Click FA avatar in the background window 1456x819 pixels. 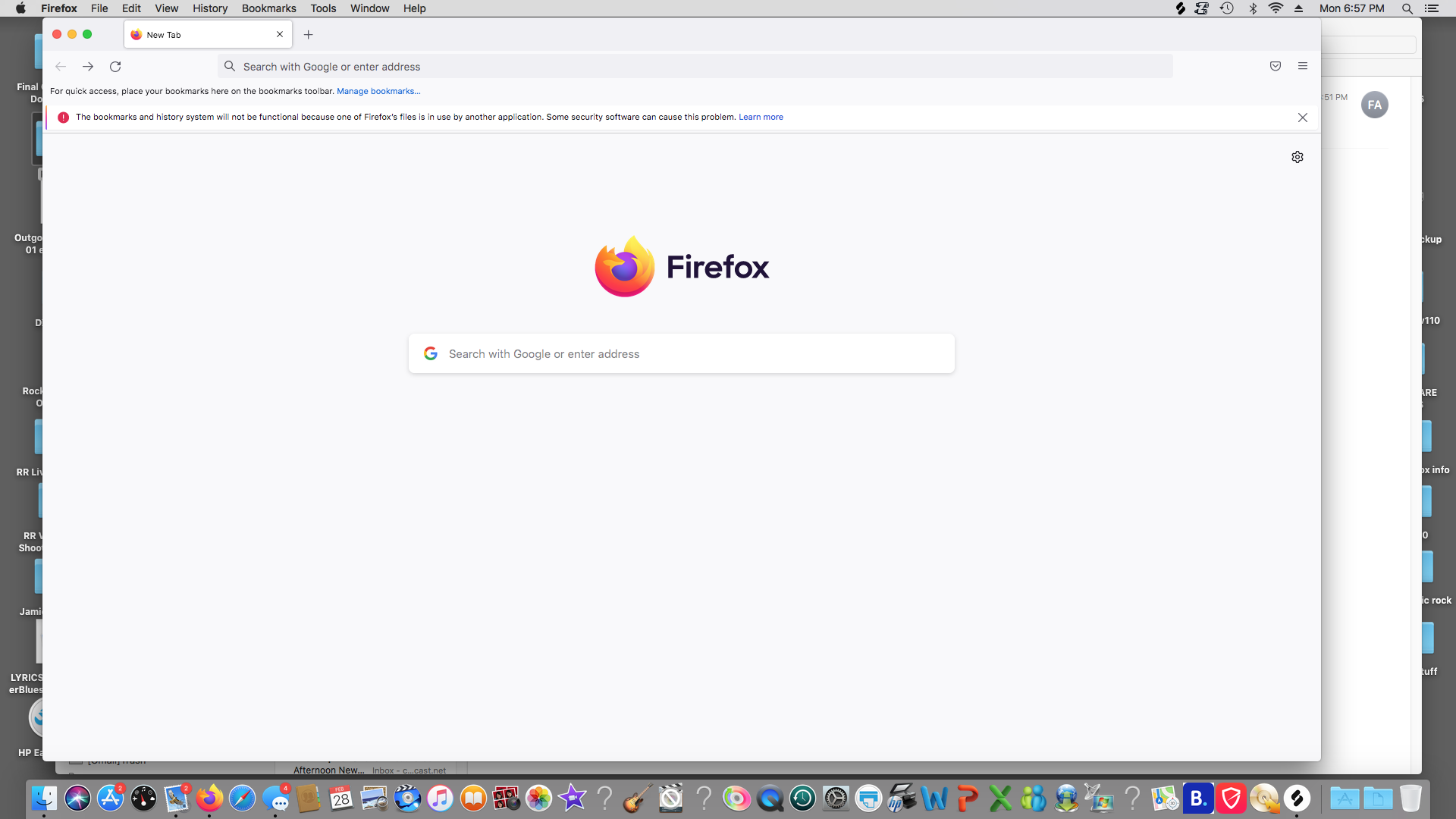point(1374,105)
